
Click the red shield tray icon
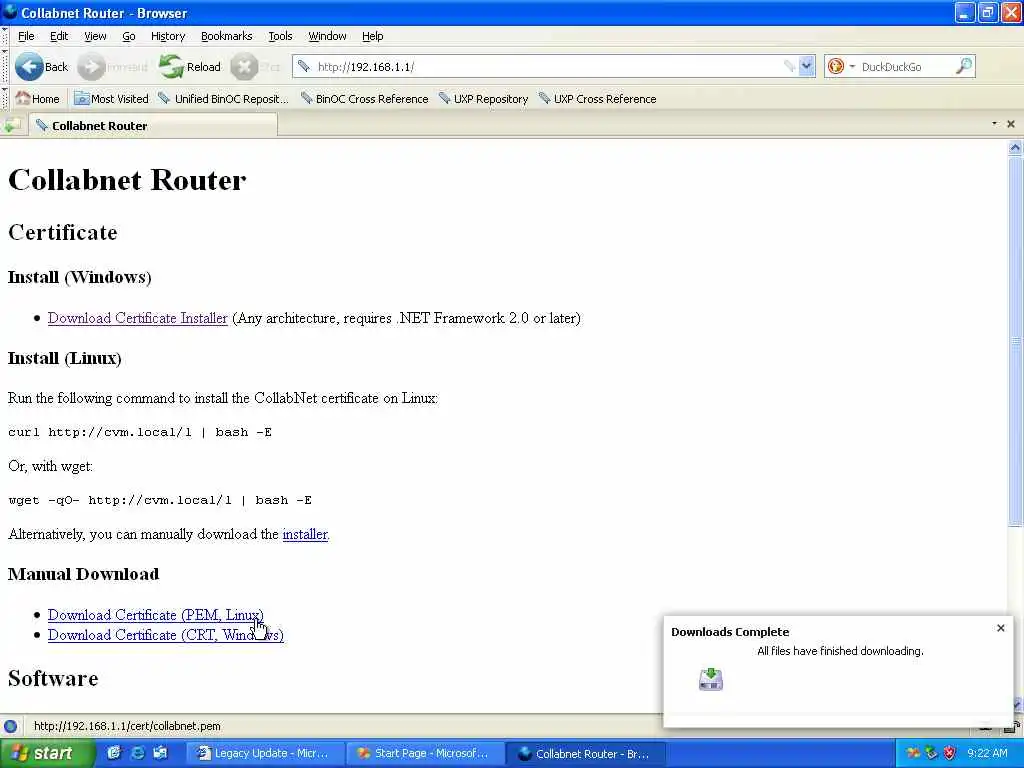pos(950,753)
